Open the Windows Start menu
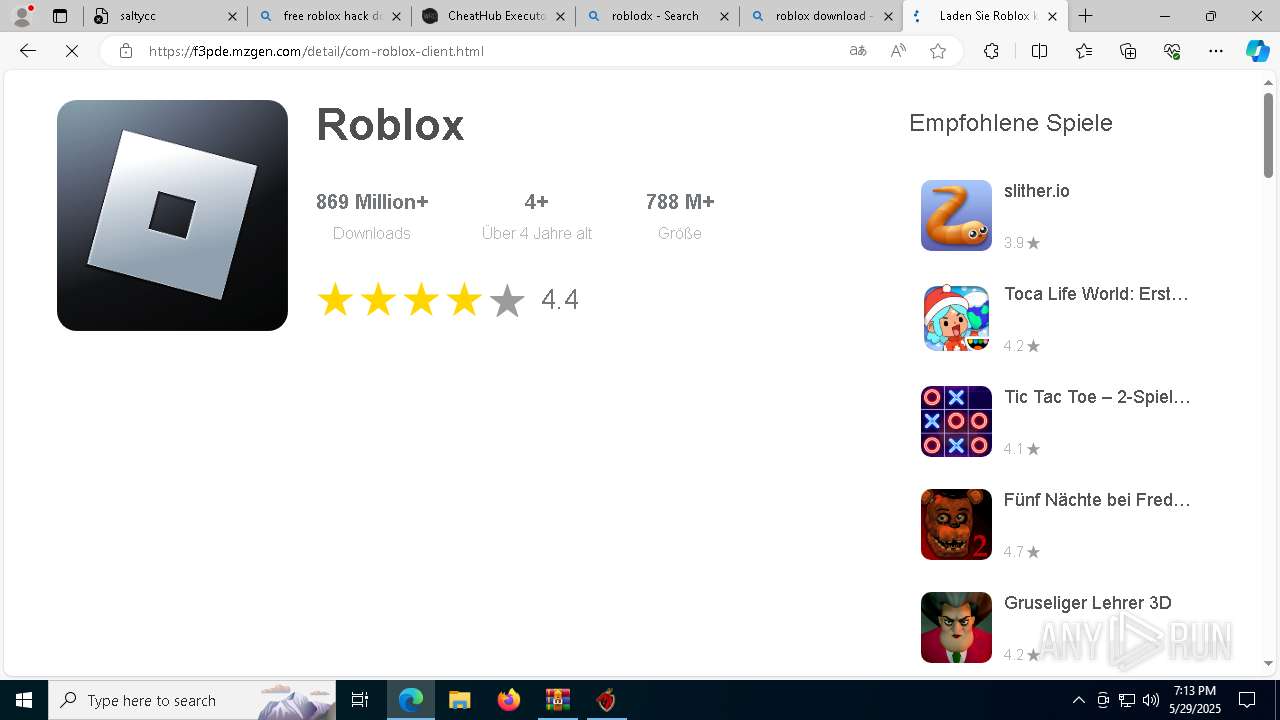The image size is (1280, 720). click(x=24, y=700)
